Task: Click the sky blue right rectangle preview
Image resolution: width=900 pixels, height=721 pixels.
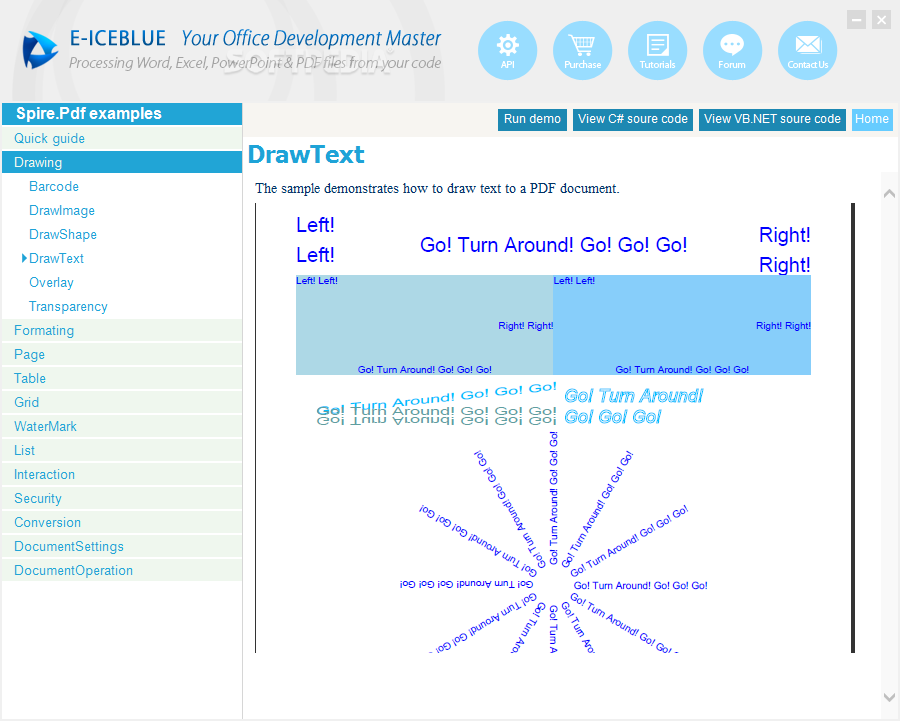Action: [x=682, y=325]
